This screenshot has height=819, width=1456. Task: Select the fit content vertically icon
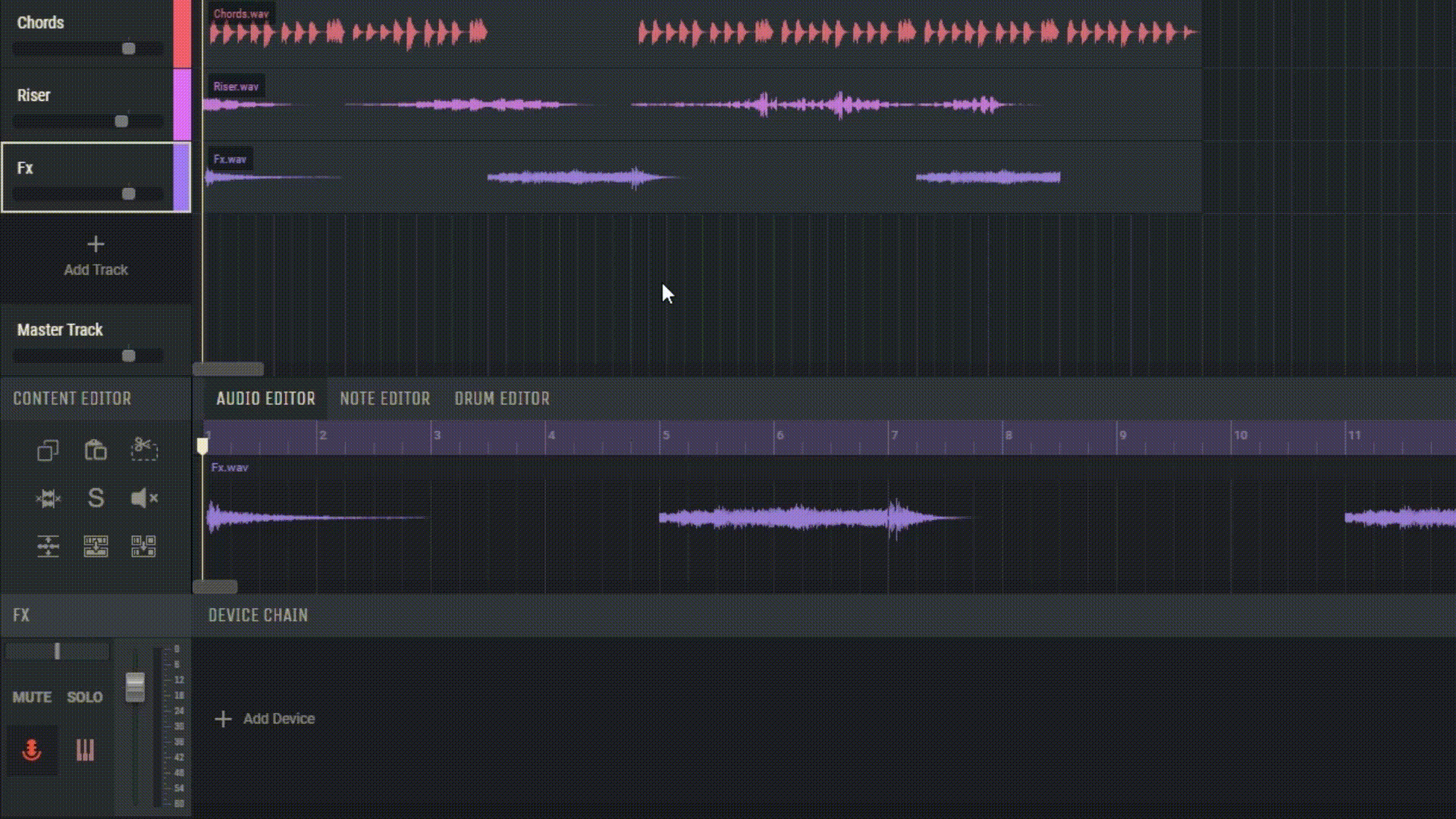point(47,545)
